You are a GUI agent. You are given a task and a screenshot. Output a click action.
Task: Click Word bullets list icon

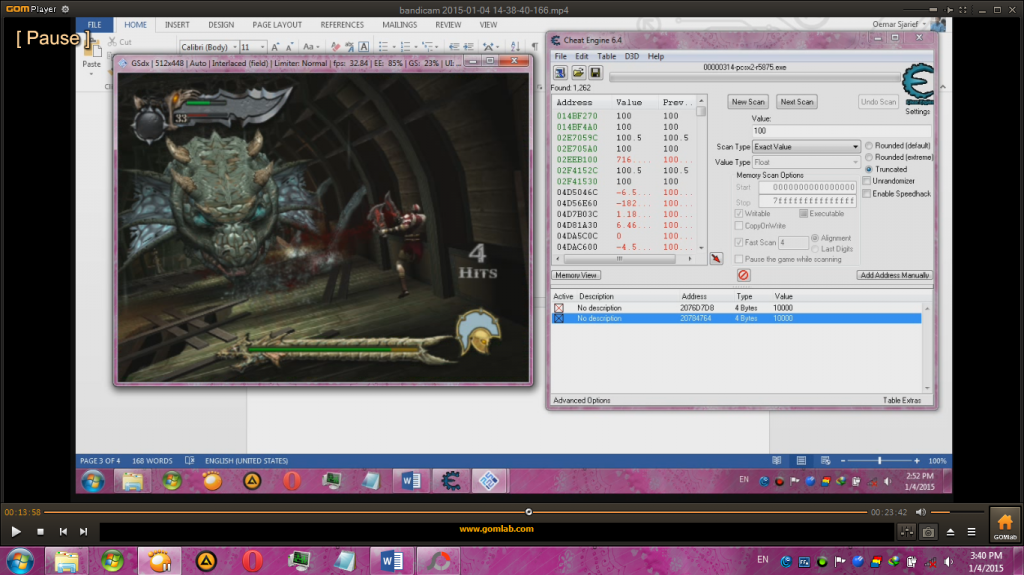383,46
